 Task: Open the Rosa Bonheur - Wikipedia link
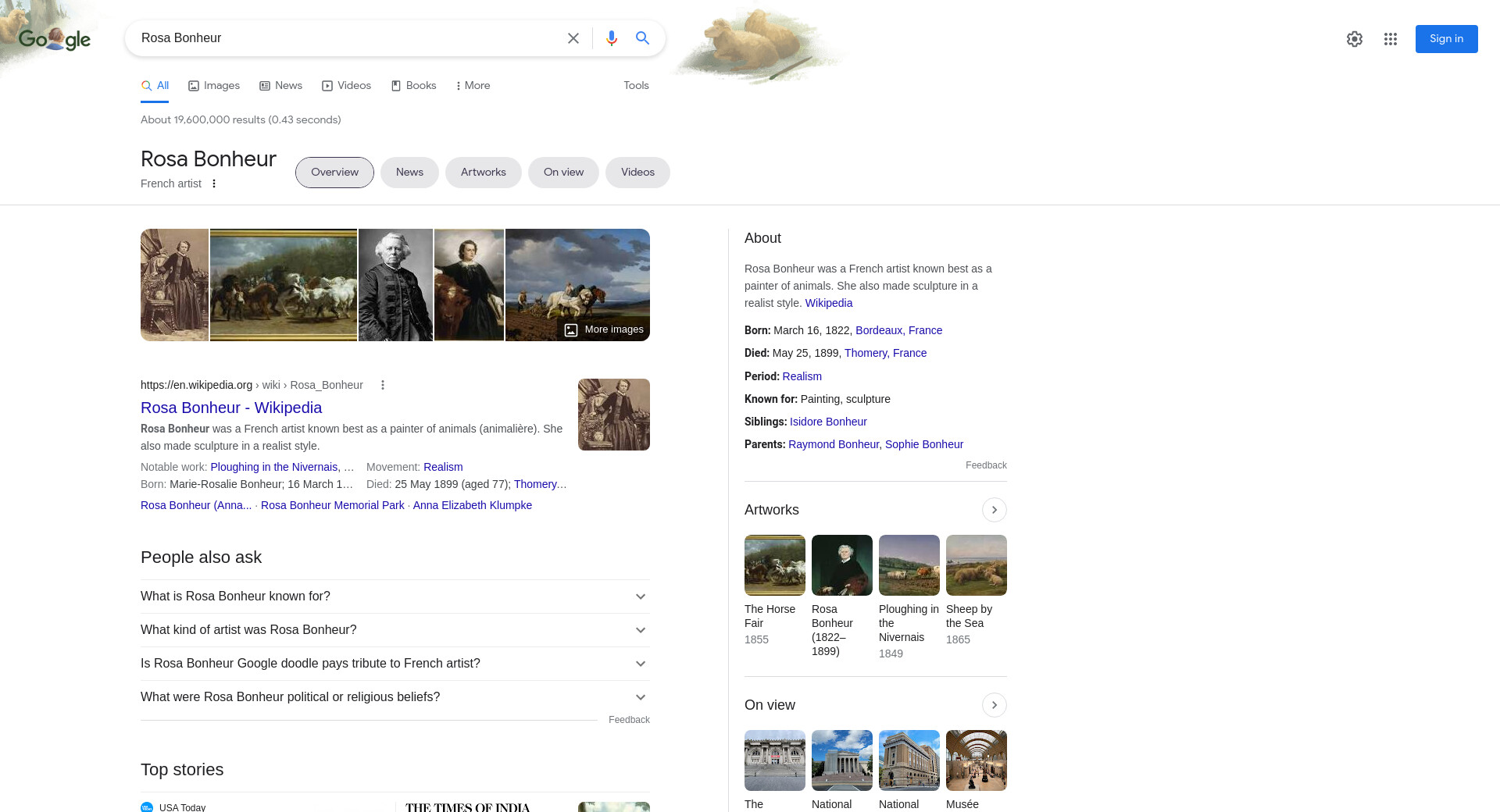coord(231,408)
